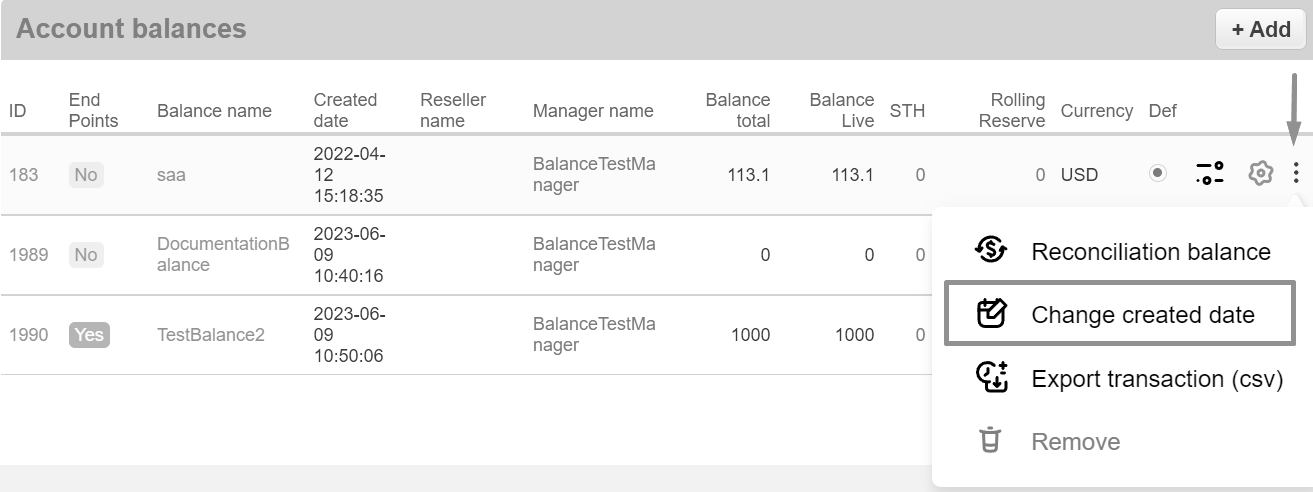The width and height of the screenshot is (1313, 492).
Task: Toggle the No End Points badge for saa
Action: point(86,175)
